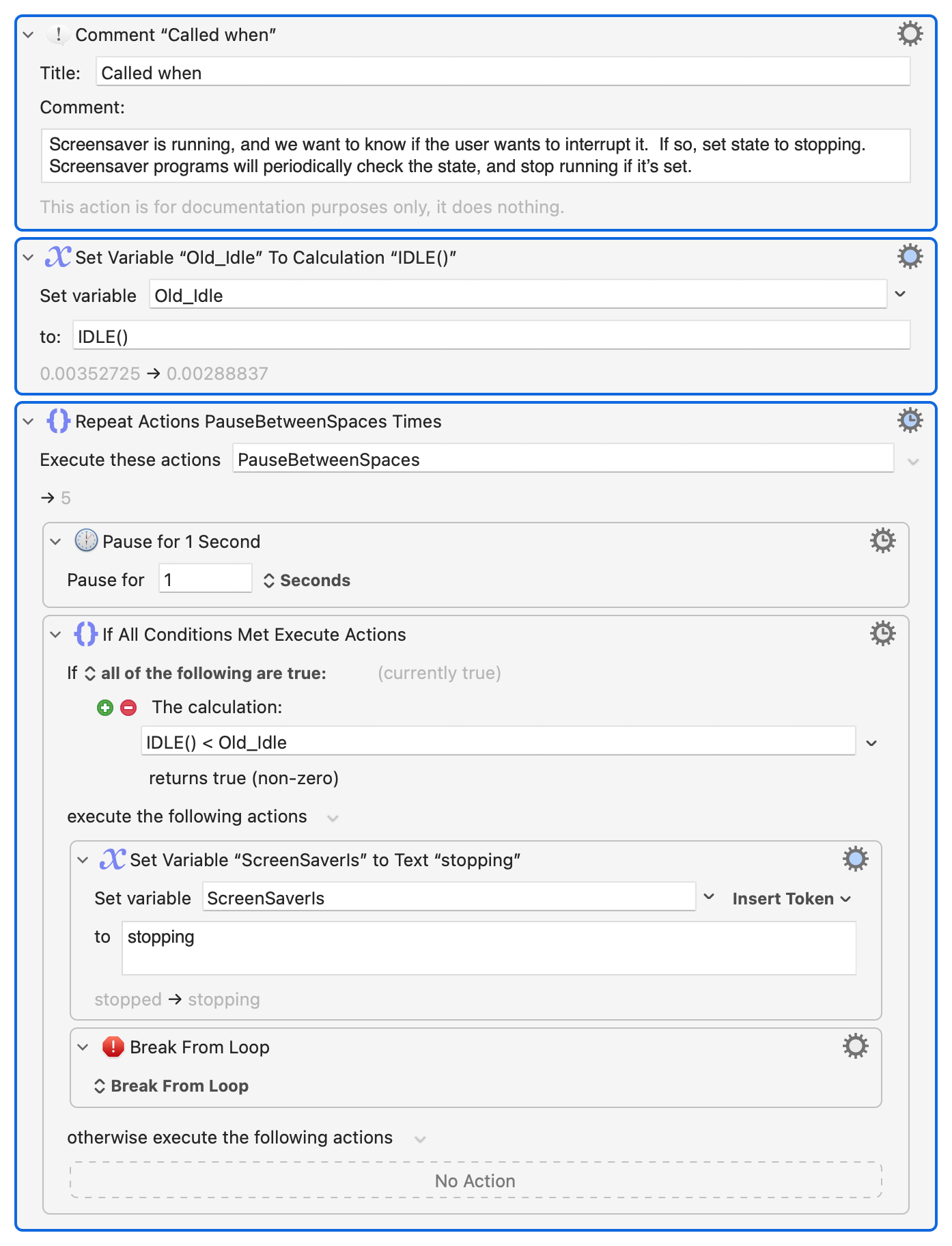The image size is (952, 1246).
Task: Click the IDLE() calculation field
Action: pos(492,335)
